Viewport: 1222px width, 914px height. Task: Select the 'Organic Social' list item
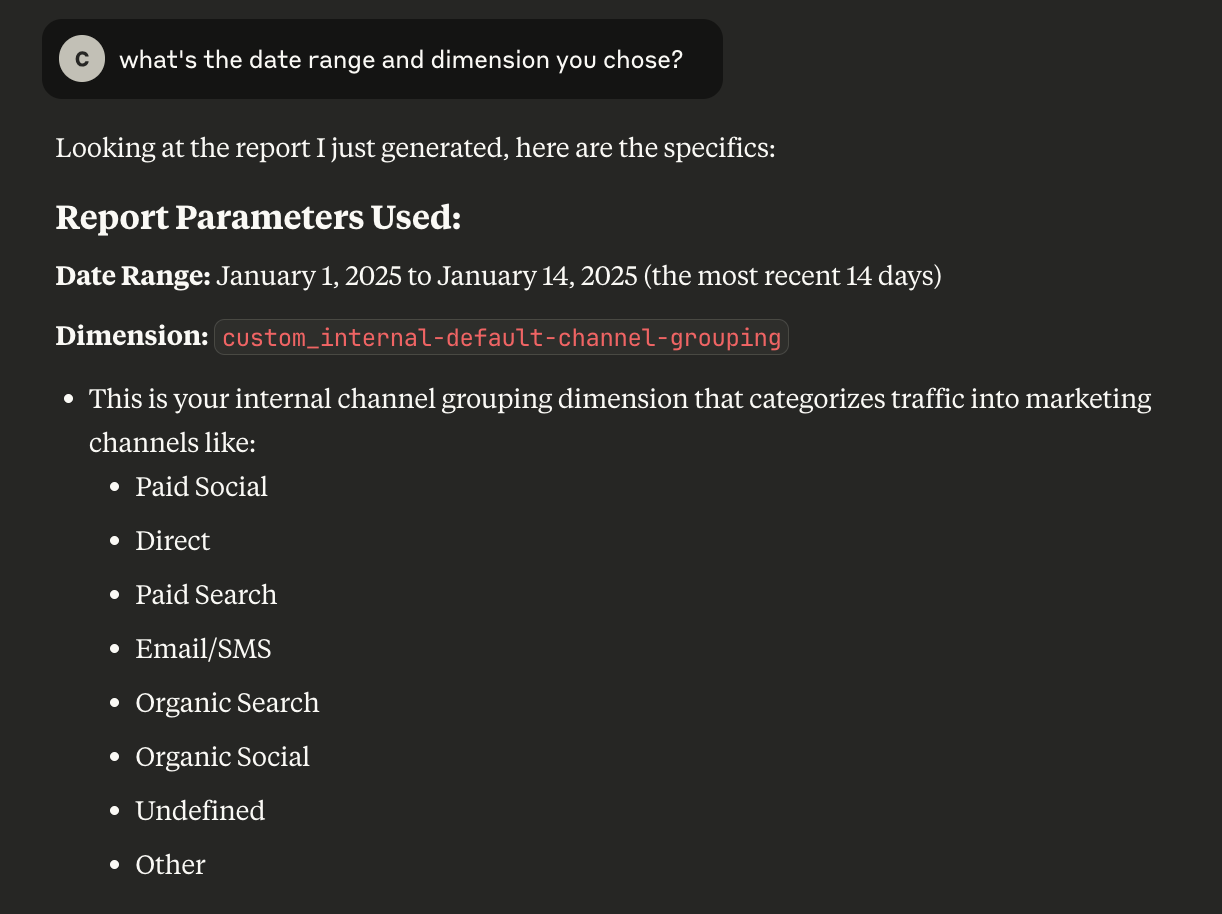(x=222, y=757)
